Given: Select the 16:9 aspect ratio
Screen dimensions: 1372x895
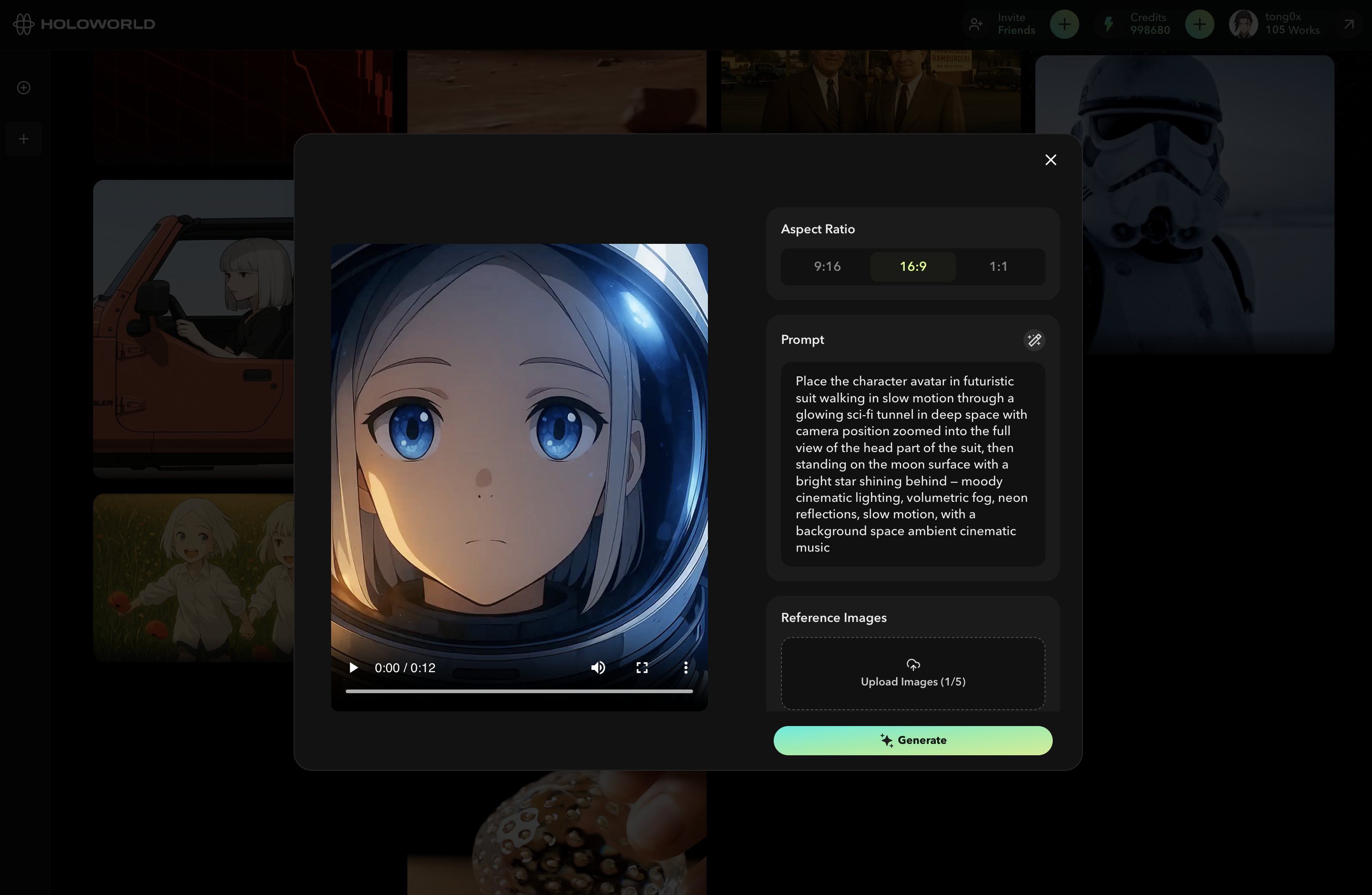Looking at the screenshot, I should tap(913, 266).
